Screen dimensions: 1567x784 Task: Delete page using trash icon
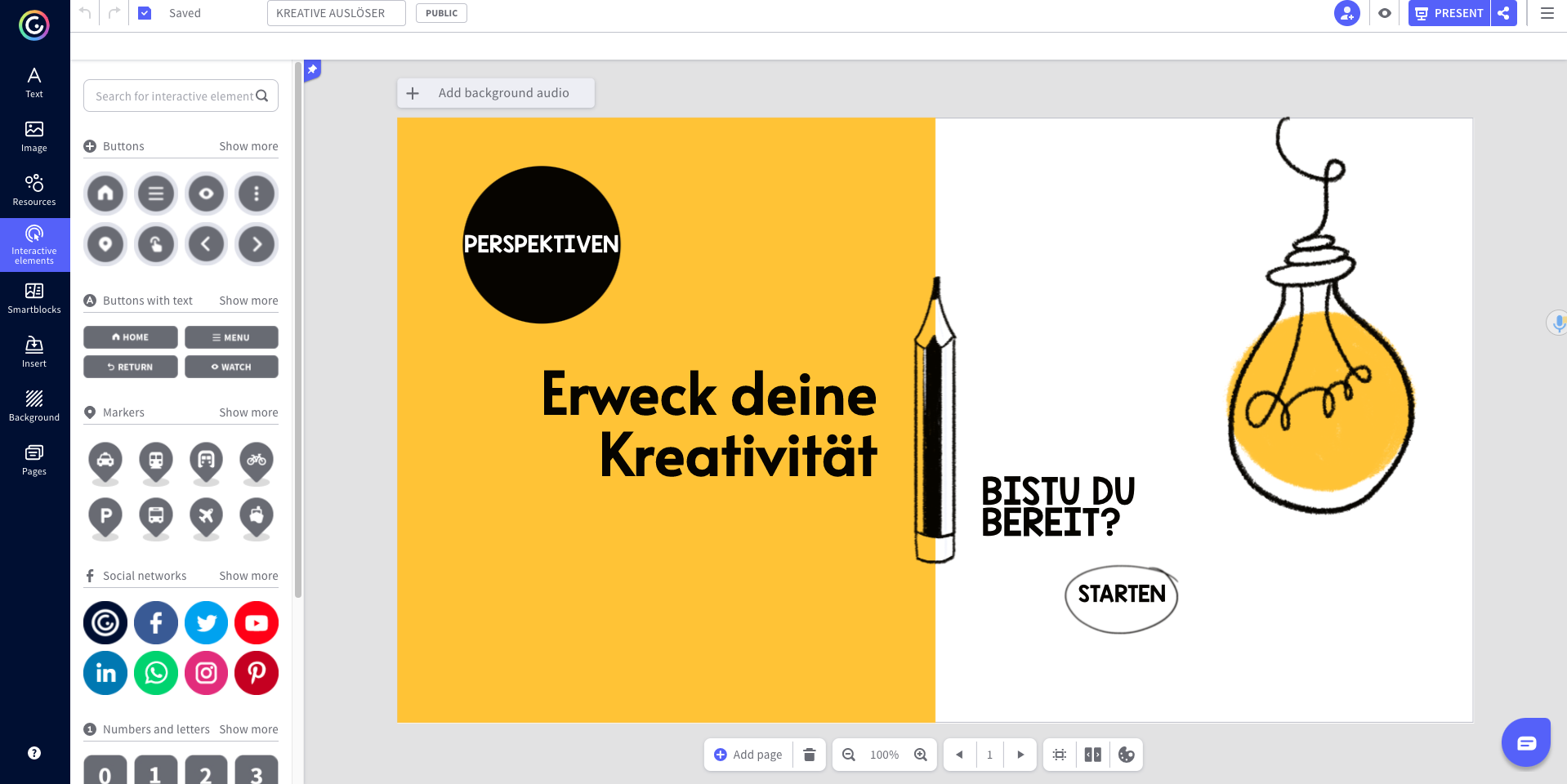click(x=809, y=755)
